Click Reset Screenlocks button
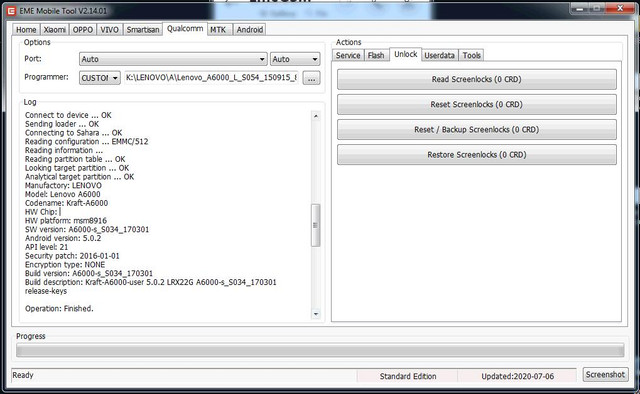This screenshot has width=640, height=394. (x=477, y=105)
